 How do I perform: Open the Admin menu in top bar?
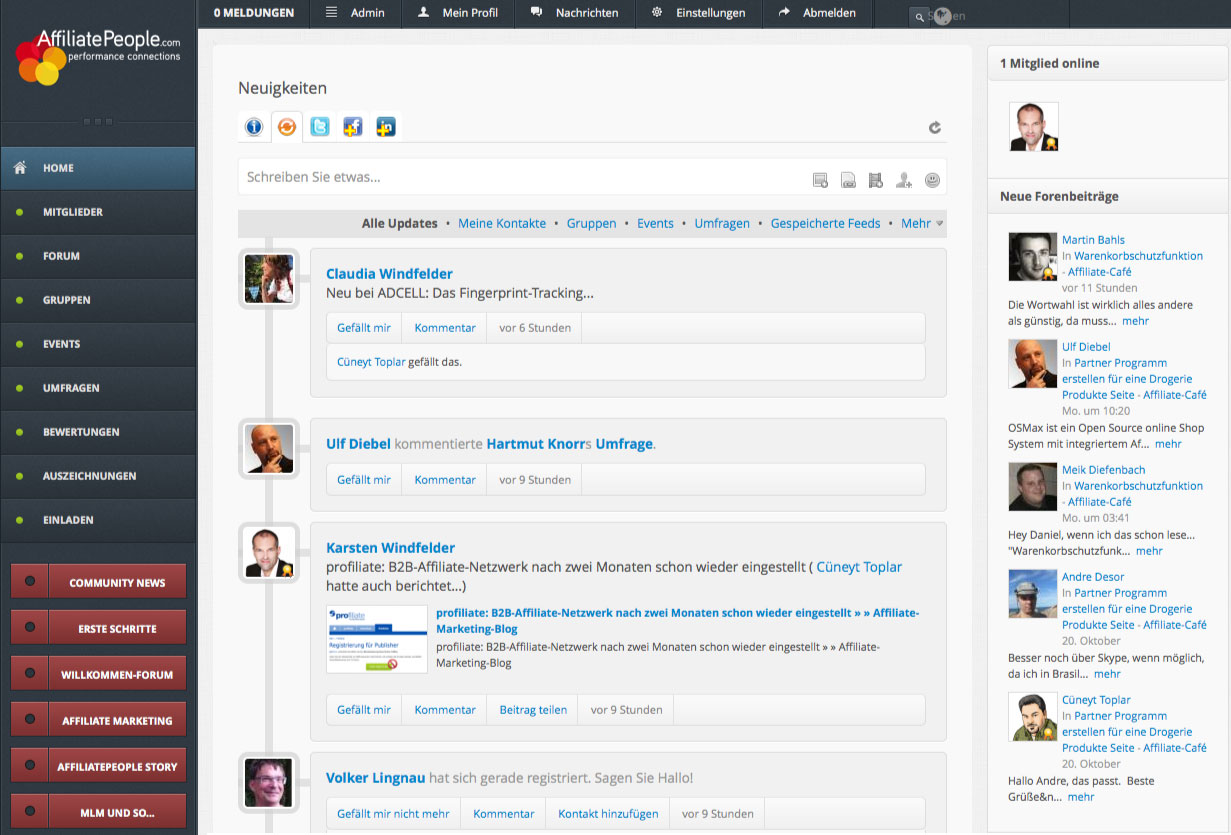pyautogui.click(x=356, y=13)
